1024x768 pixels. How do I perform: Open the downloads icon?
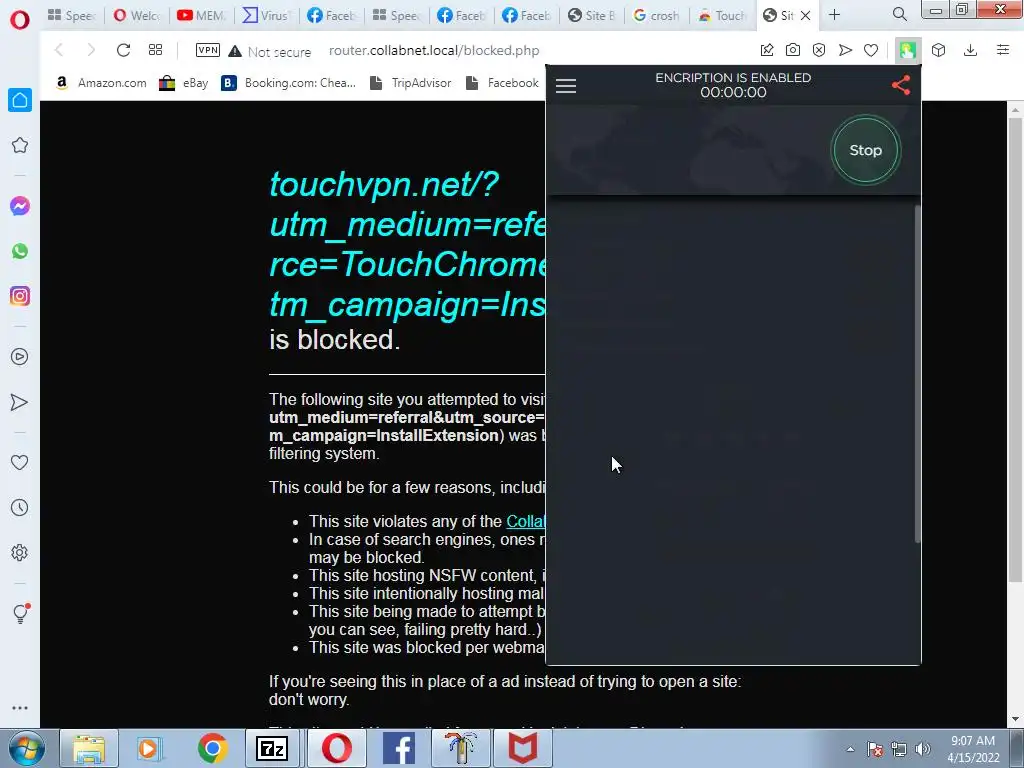970,50
